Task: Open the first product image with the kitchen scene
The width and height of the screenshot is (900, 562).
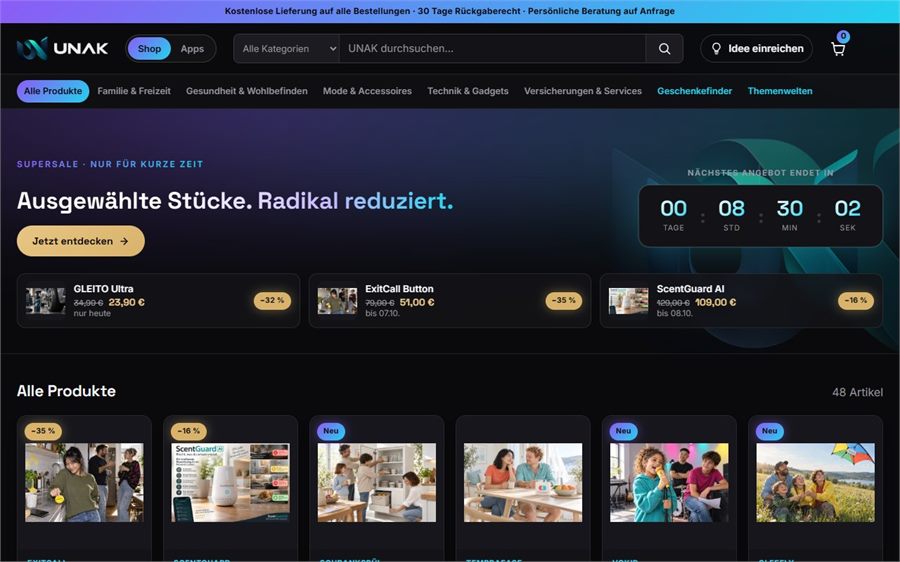Action: (84, 482)
